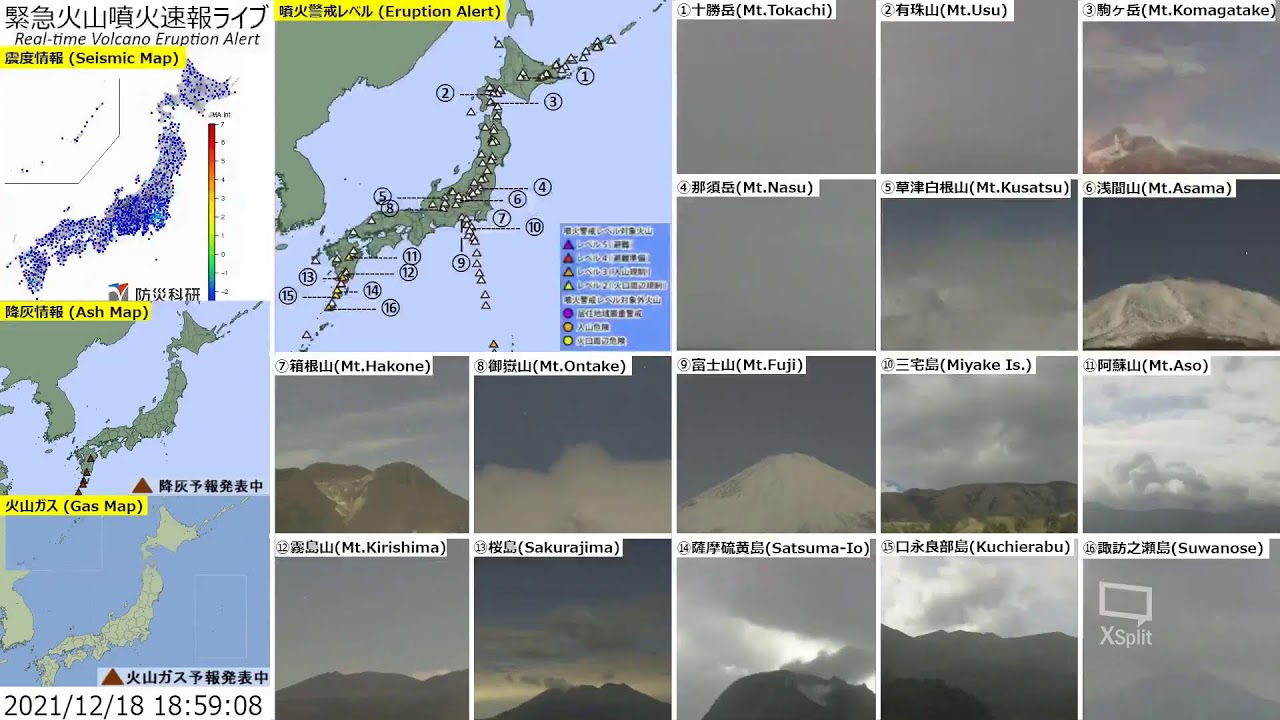
Task: Click the circled 1 map marker
Action: tap(585, 75)
